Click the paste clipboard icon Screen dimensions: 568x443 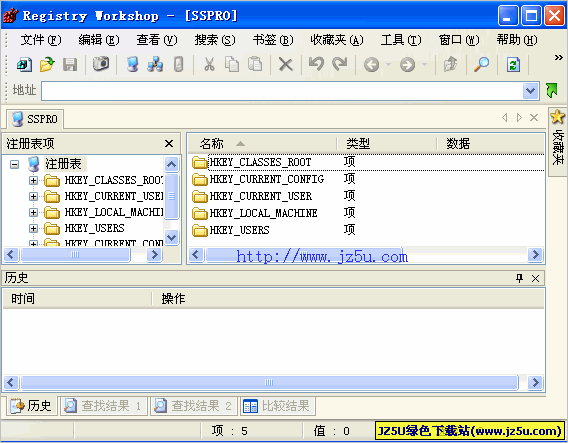[255, 64]
